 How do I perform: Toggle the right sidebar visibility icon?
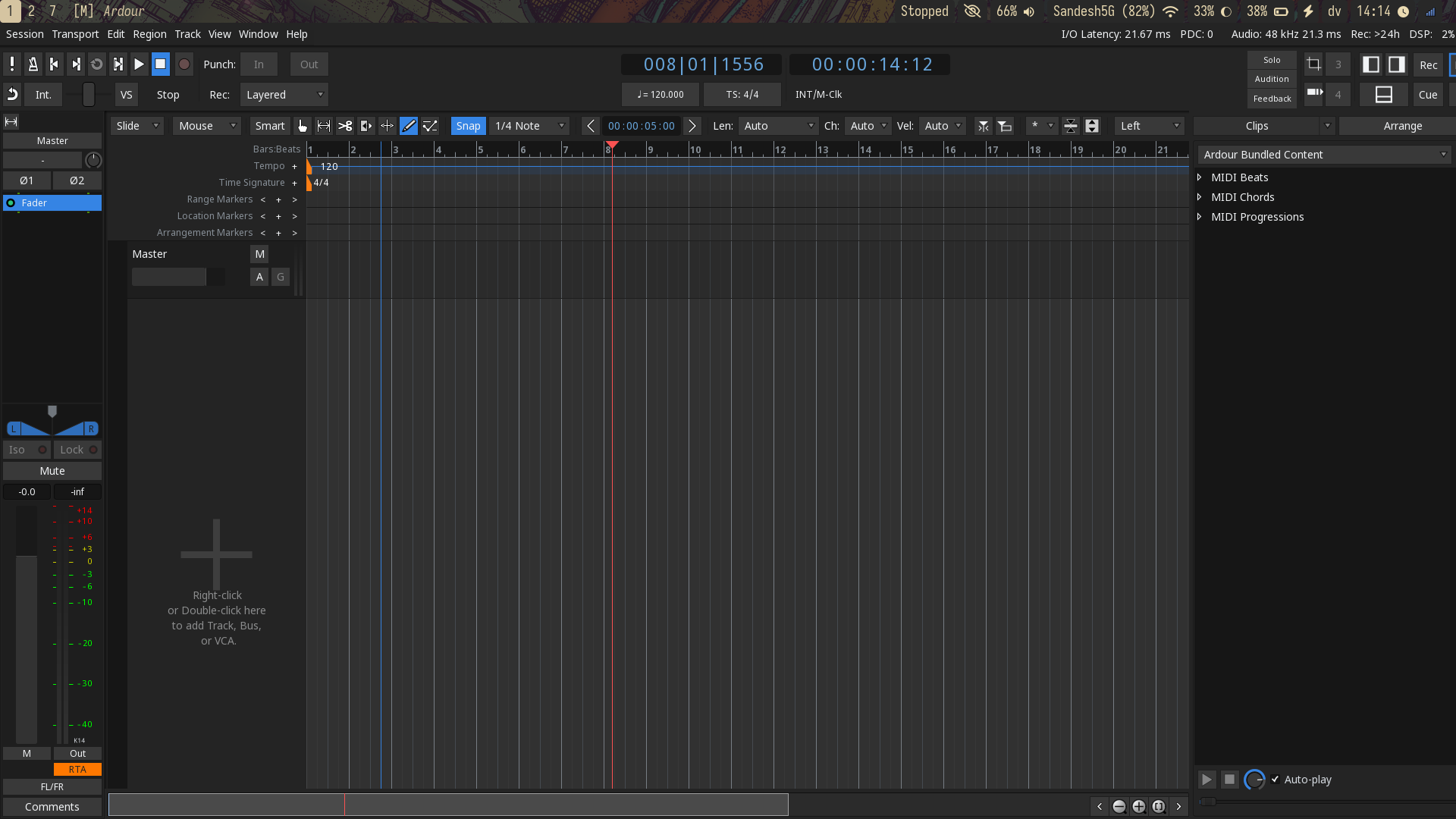pos(1397,64)
